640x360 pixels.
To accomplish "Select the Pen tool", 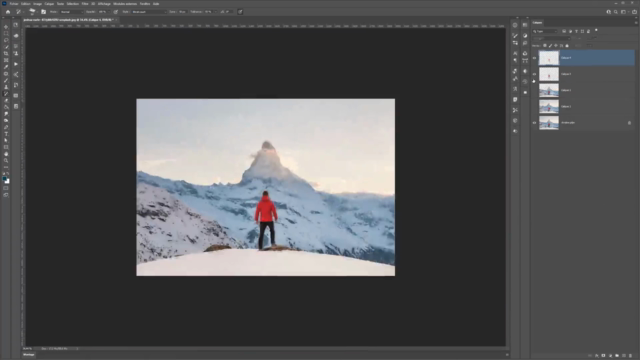I will (x=6, y=127).
